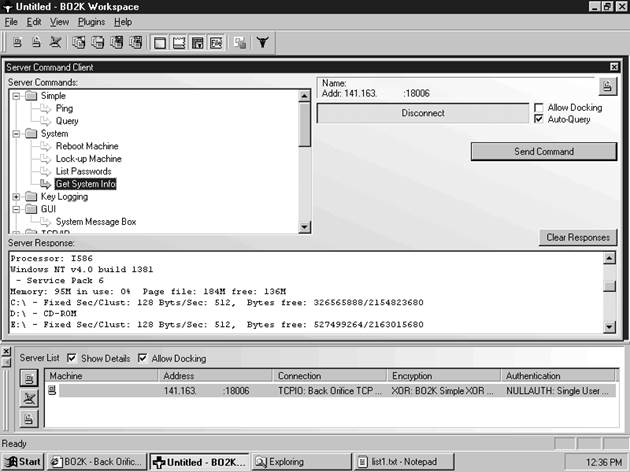
Task: Click the bottom button left of the server list
Action: pos(28,418)
